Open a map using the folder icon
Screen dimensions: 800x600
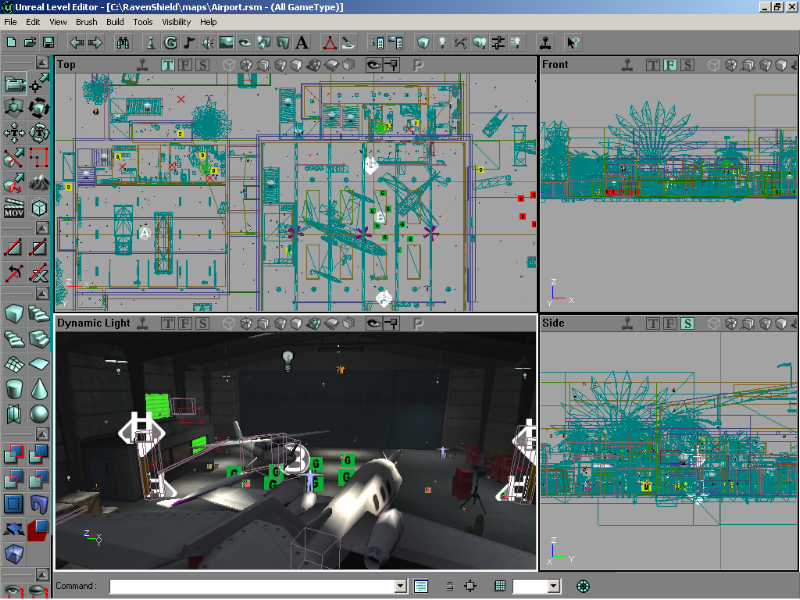[x=30, y=43]
